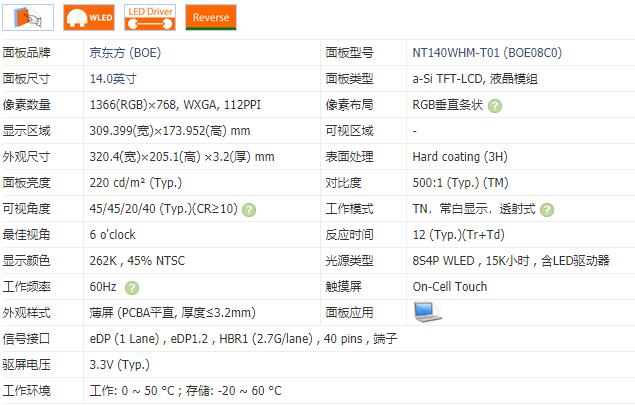The width and height of the screenshot is (635, 405).
Task: Select the 可视区域 label
Action: tap(349, 131)
